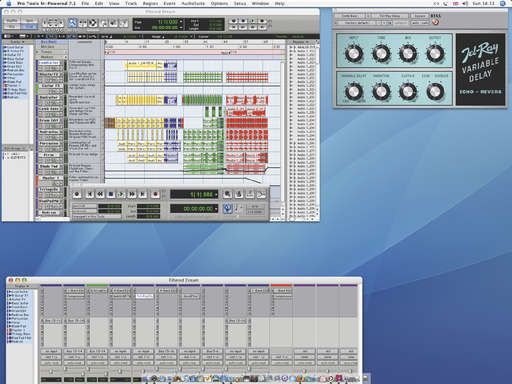Screen dimensions: 512x384
Task: Click Fast Forward in the Transport window
Action: tap(132, 194)
